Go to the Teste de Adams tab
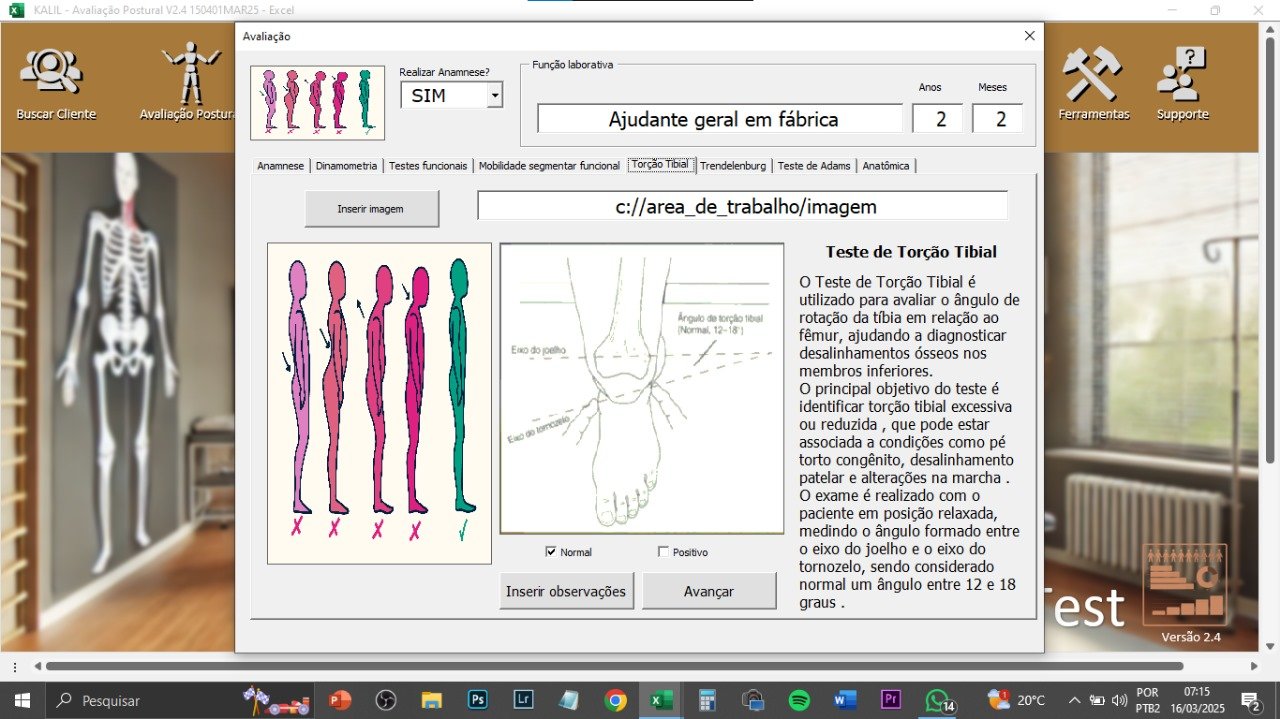The image size is (1280, 719). tap(814, 166)
